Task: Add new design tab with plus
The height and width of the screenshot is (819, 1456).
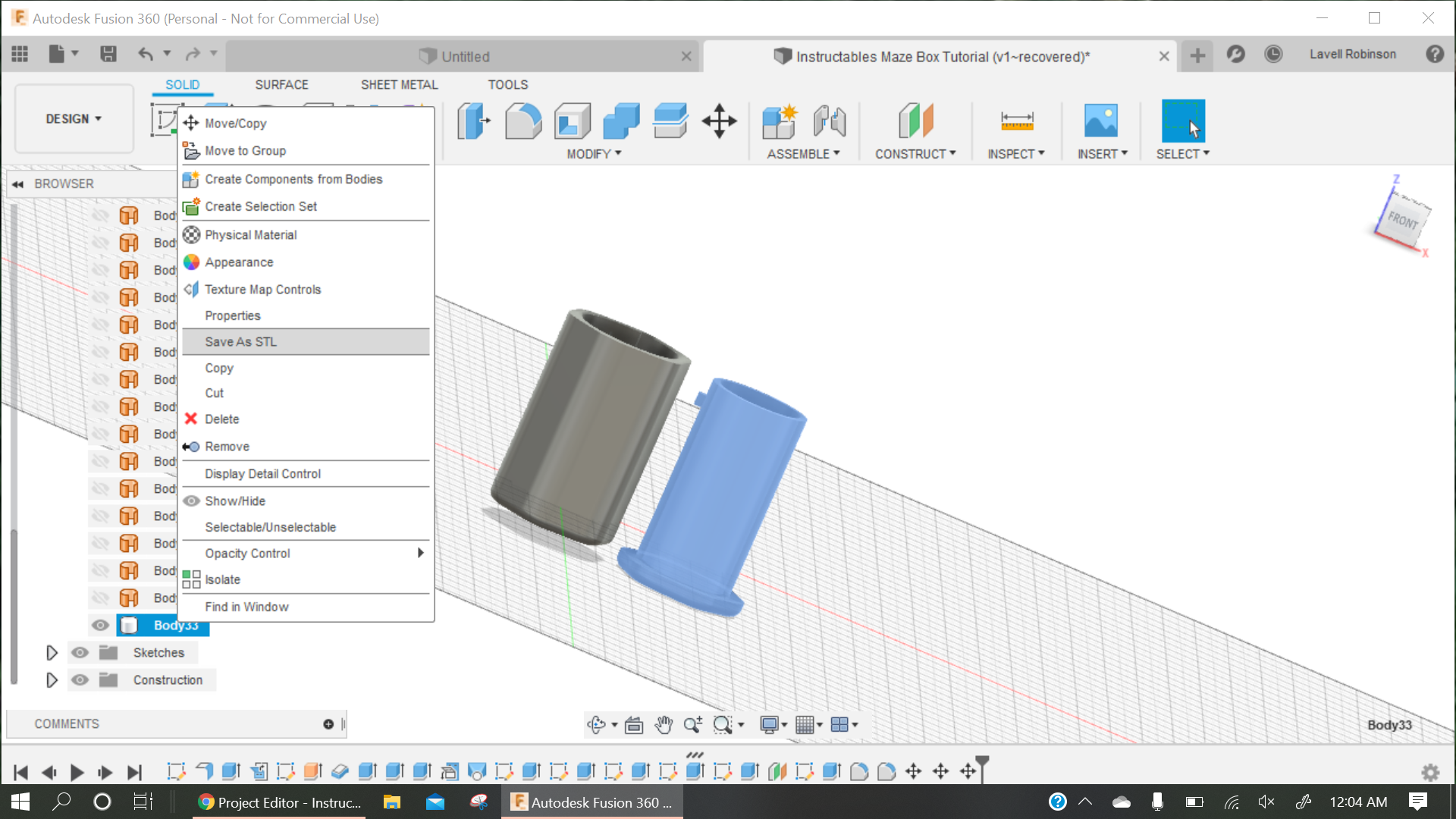Action: 1197,56
